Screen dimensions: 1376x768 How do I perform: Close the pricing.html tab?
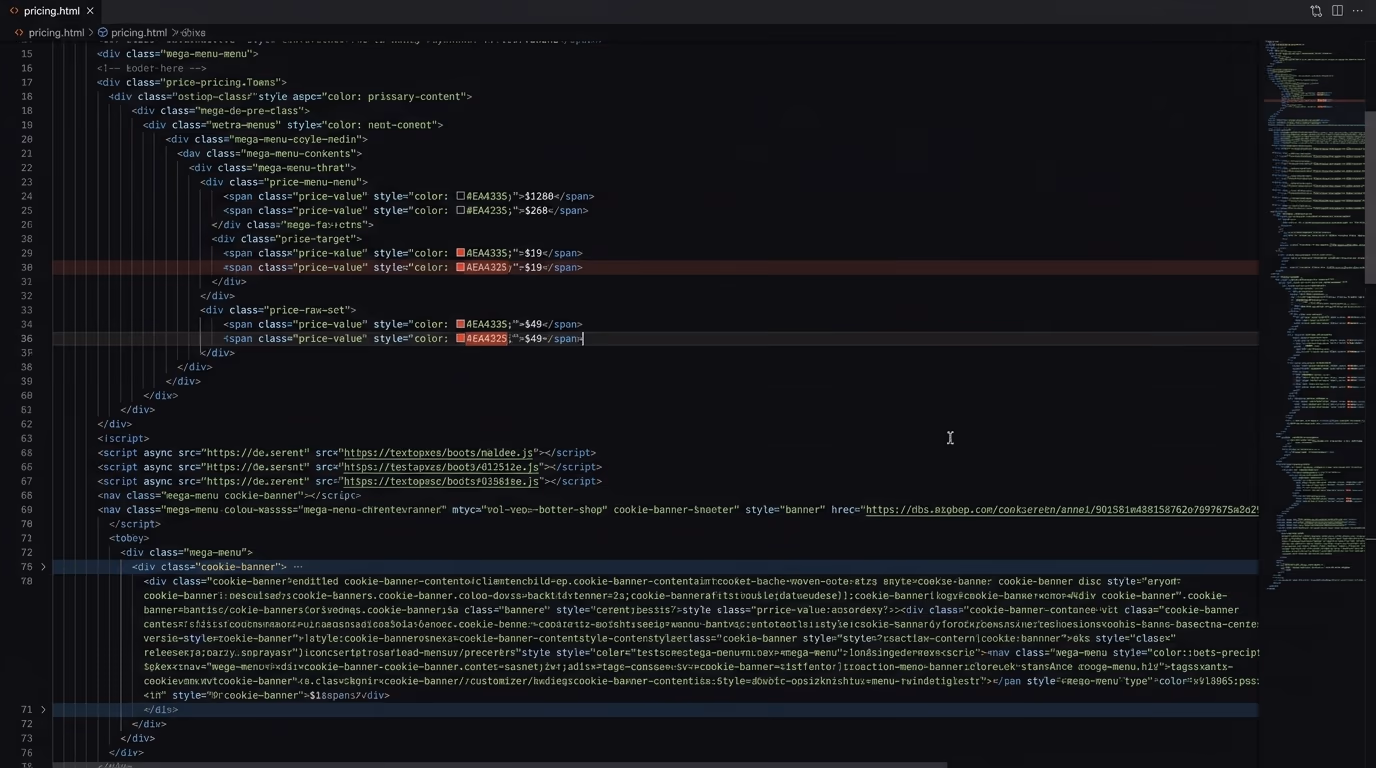click(90, 11)
